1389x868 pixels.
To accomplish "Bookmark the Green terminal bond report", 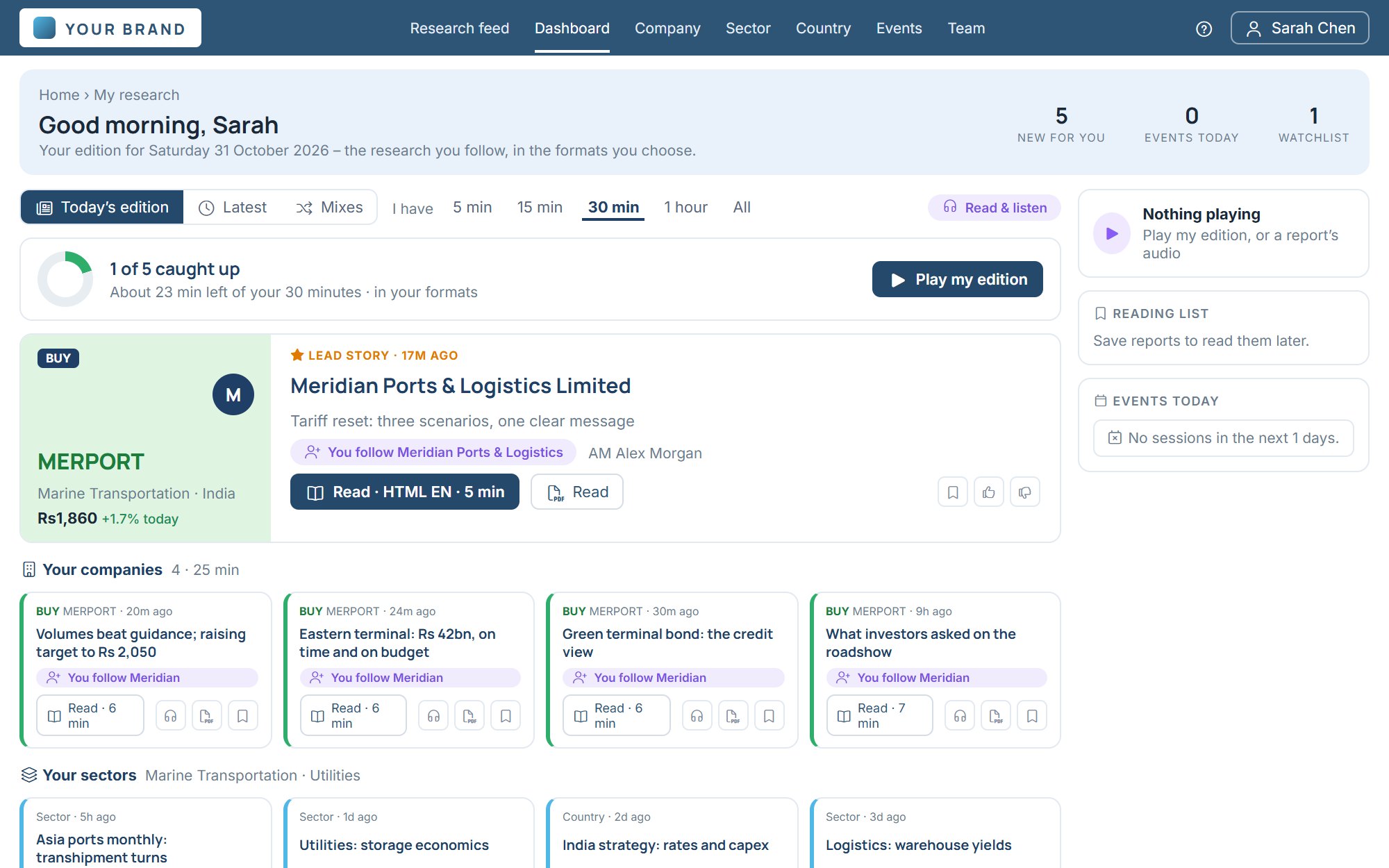I will click(770, 716).
